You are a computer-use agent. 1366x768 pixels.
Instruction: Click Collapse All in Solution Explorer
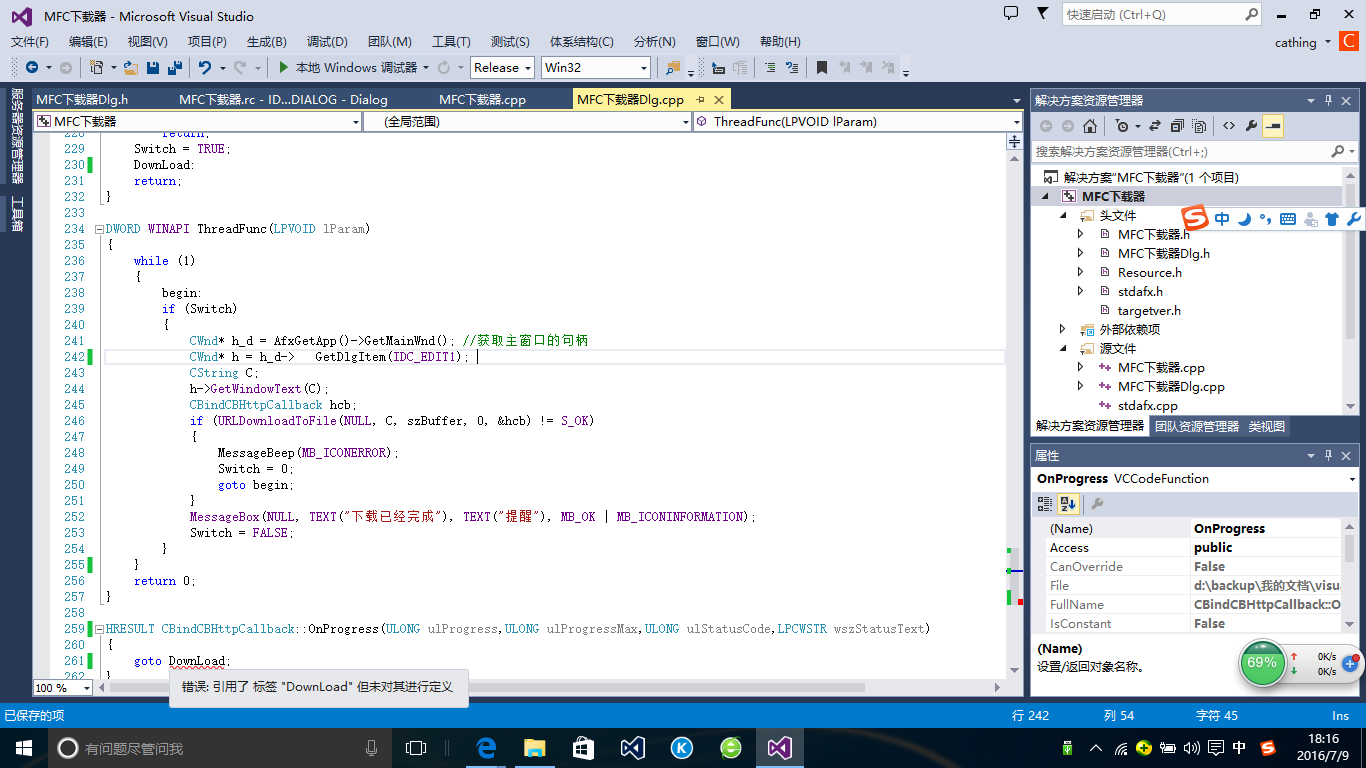pyautogui.click(x=1177, y=126)
